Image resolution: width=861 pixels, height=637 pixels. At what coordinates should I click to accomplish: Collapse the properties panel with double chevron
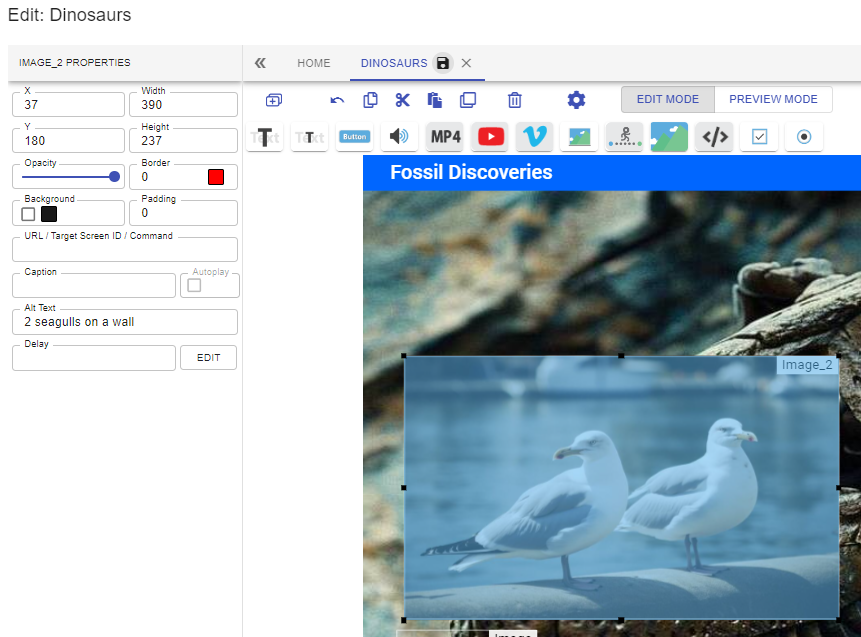[260, 63]
